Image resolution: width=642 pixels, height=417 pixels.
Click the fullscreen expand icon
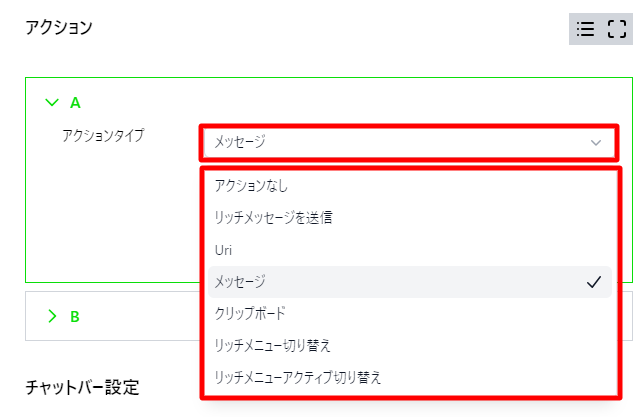[616, 30]
